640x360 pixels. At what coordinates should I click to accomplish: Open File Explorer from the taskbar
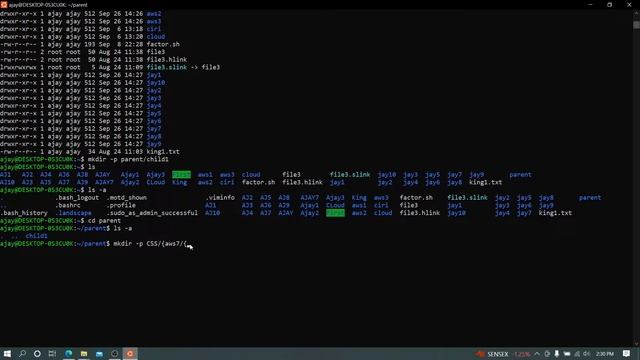(84, 353)
